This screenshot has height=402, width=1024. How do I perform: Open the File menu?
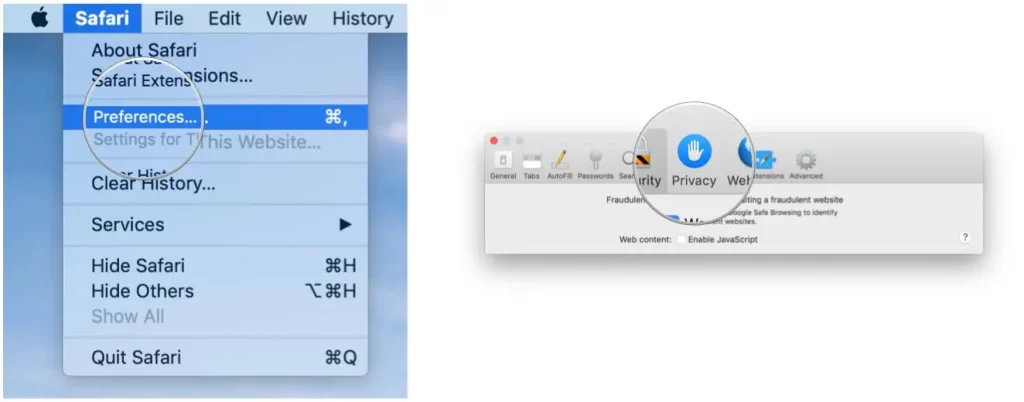[x=168, y=18]
